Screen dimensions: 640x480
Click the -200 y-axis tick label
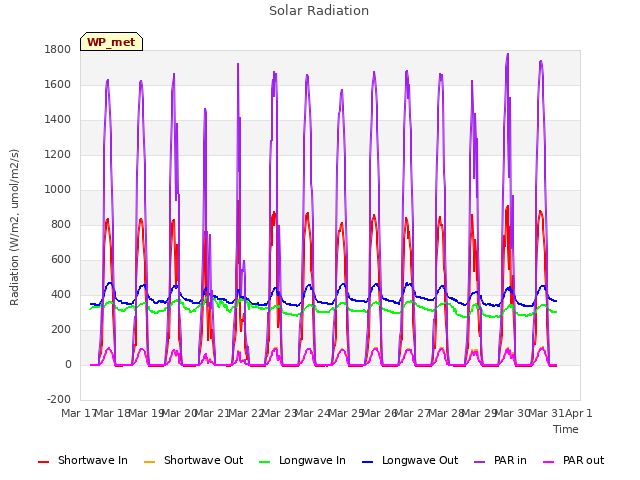click(59, 399)
